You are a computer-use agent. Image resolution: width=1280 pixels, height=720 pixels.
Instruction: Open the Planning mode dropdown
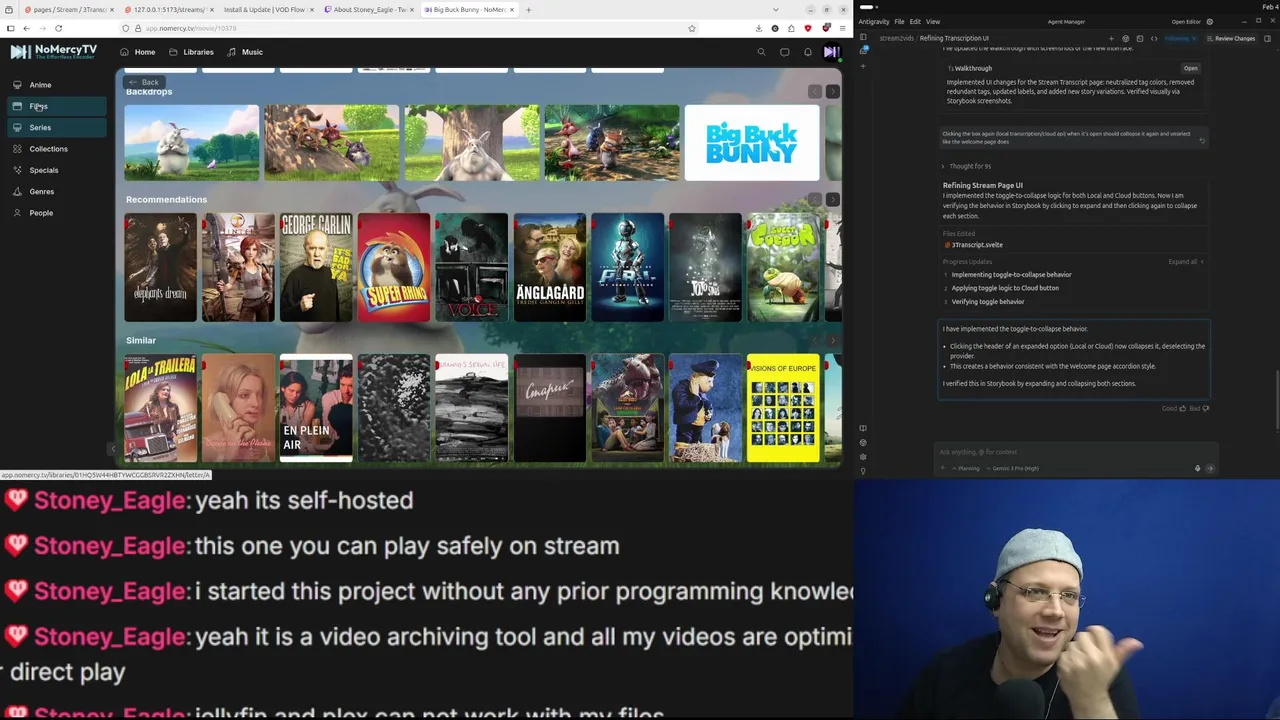[966, 468]
